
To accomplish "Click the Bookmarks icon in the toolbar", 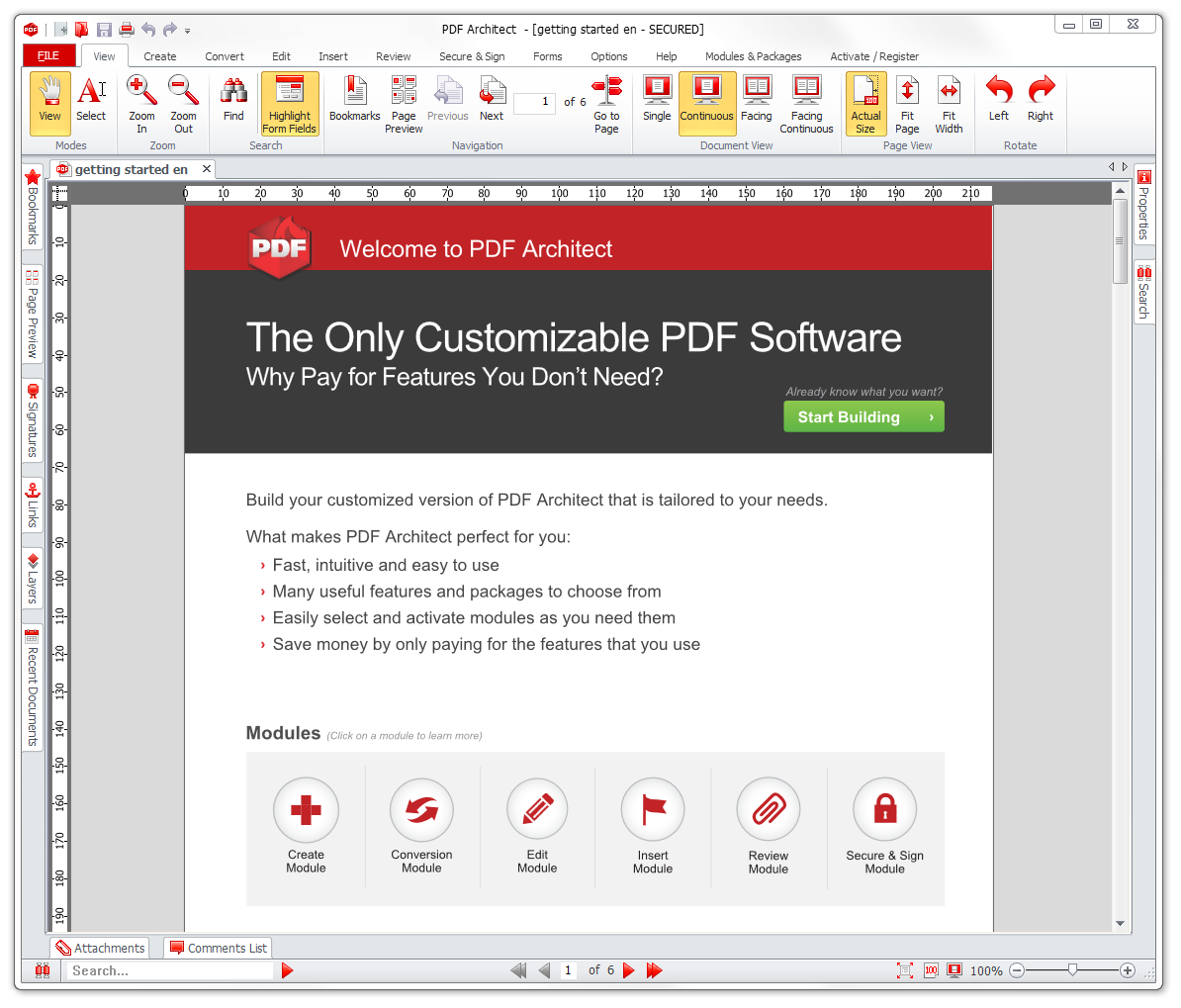I will [x=353, y=103].
